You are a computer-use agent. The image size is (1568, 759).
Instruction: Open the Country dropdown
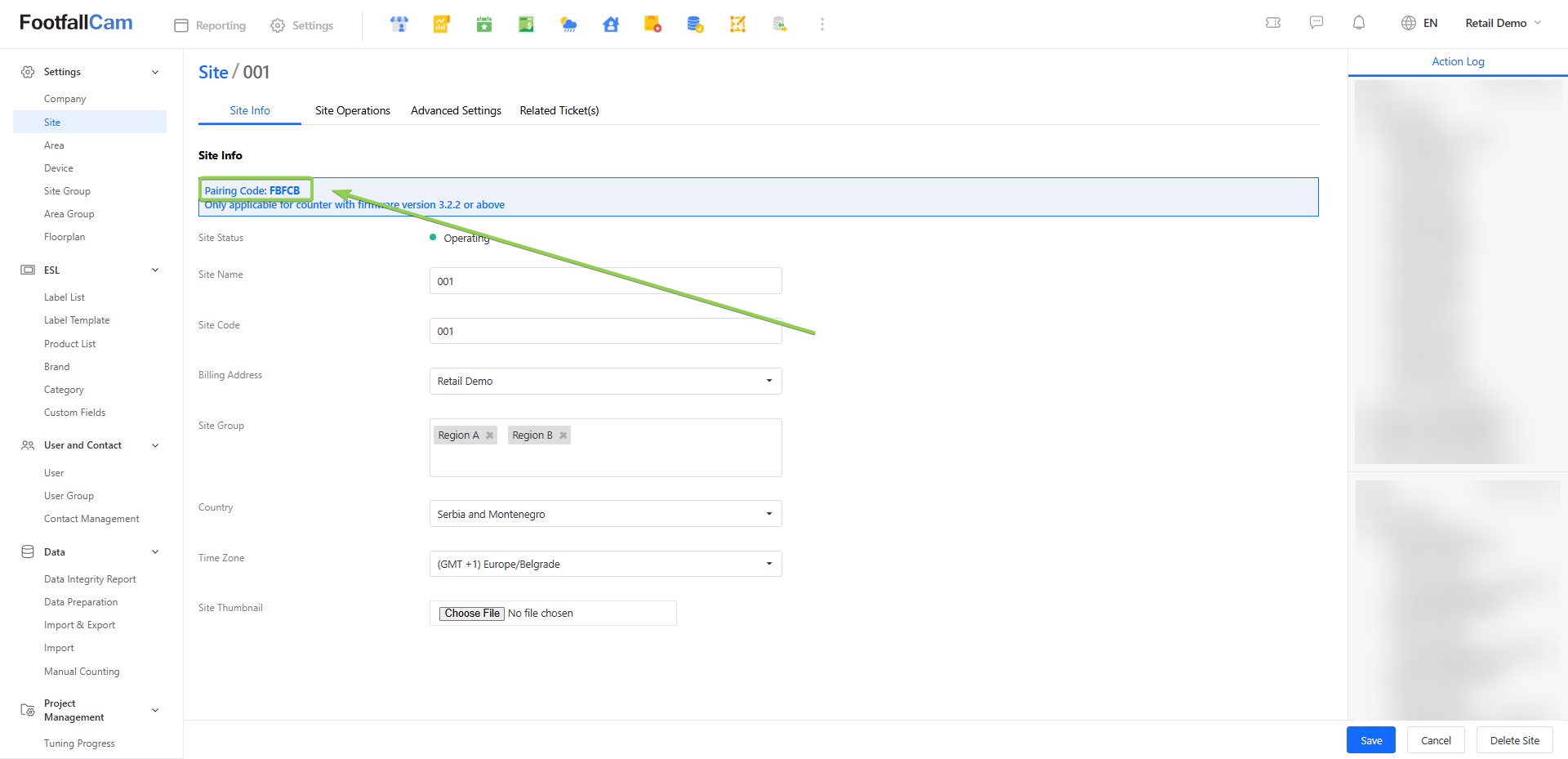pyautogui.click(x=605, y=514)
